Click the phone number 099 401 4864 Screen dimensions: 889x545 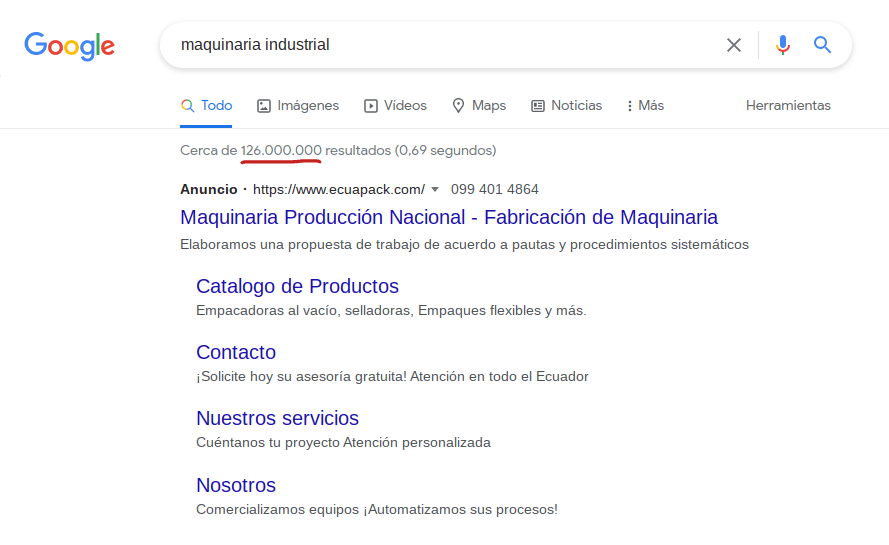click(x=494, y=189)
